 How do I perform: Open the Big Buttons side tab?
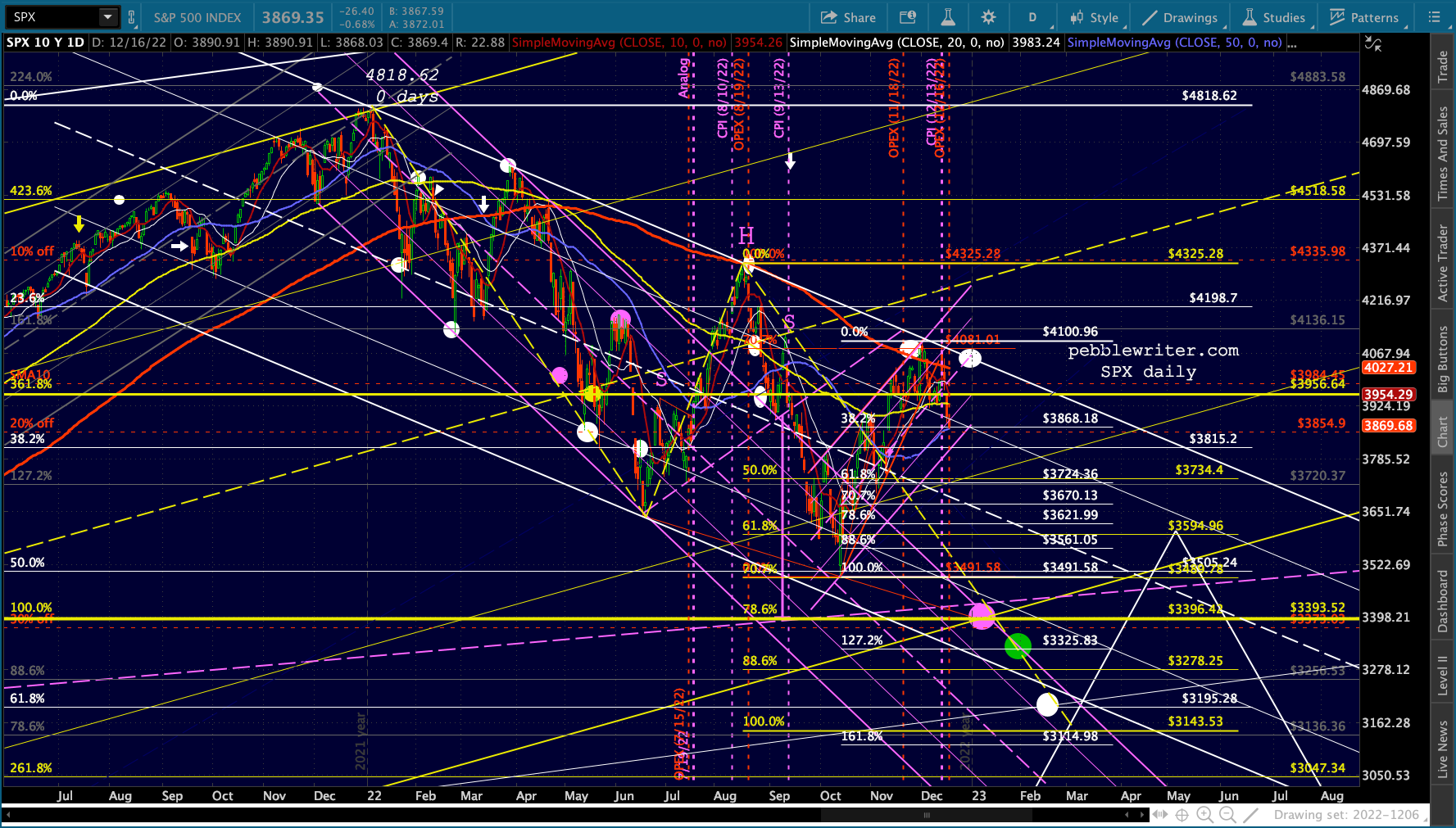point(1443,359)
